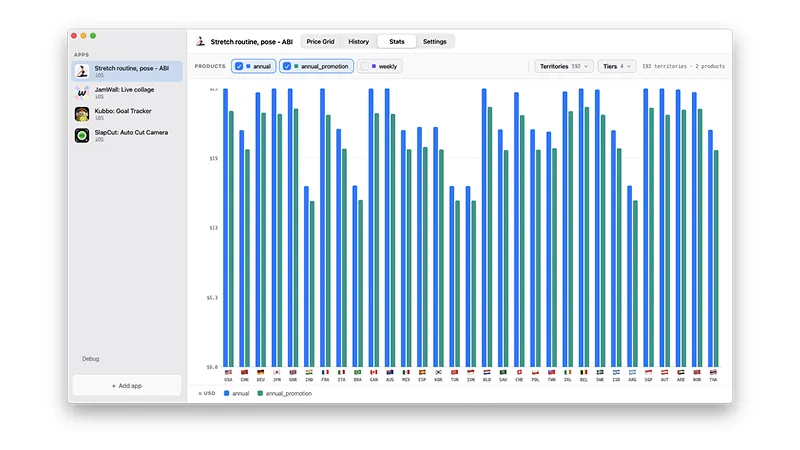Click the GBR flag on the chart axis
The width and height of the screenshot is (800, 450).
[x=293, y=372]
